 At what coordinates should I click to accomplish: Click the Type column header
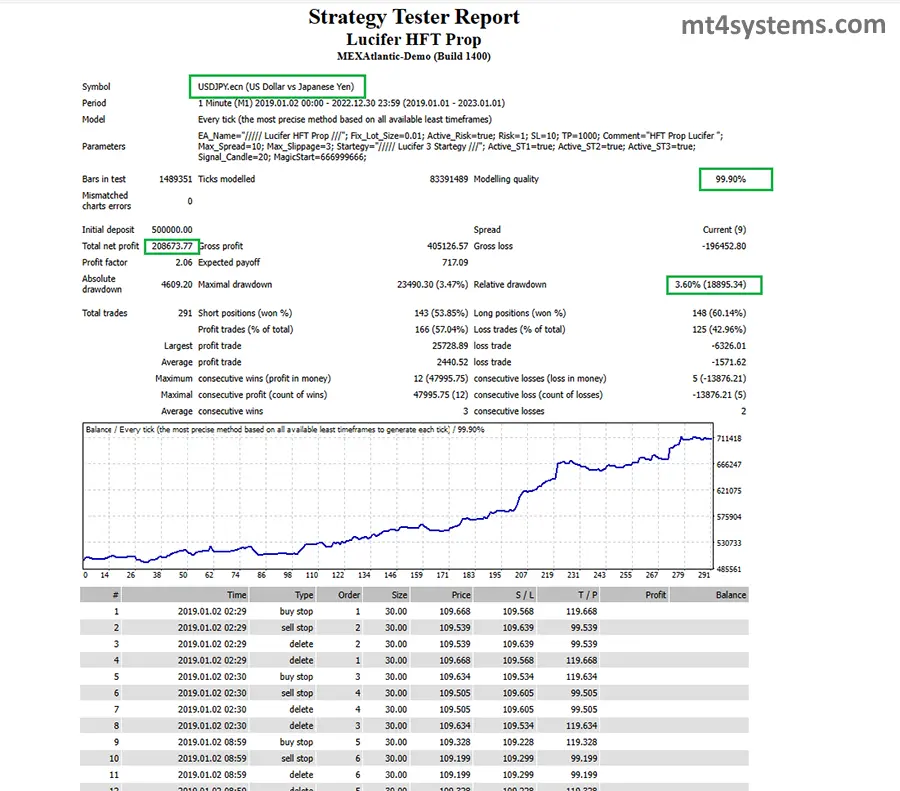click(x=302, y=594)
